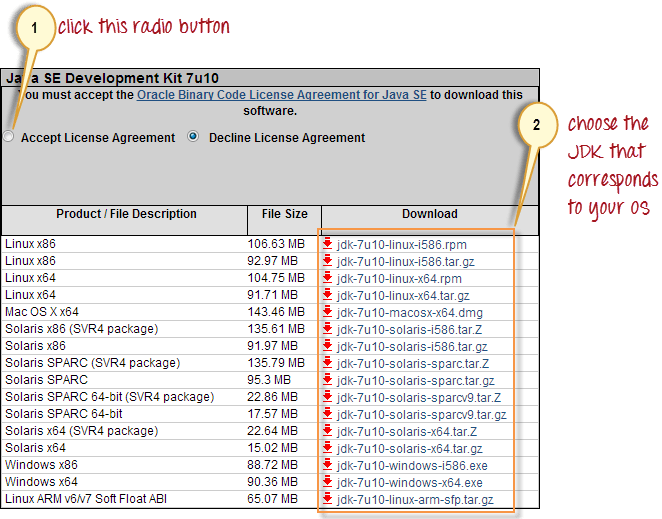Open Oracle Binary Code License Agreement link
662x519 pixels.
[x=282, y=95]
